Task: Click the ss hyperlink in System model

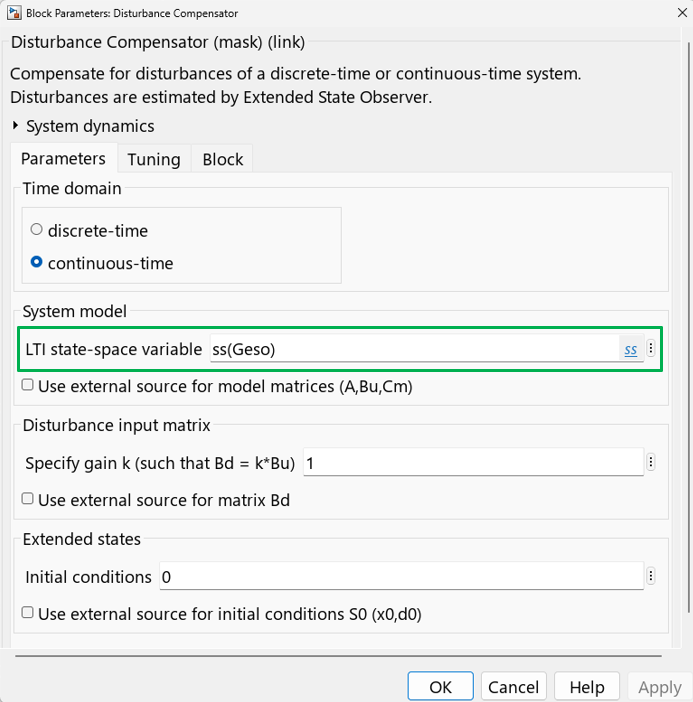Action: point(630,350)
